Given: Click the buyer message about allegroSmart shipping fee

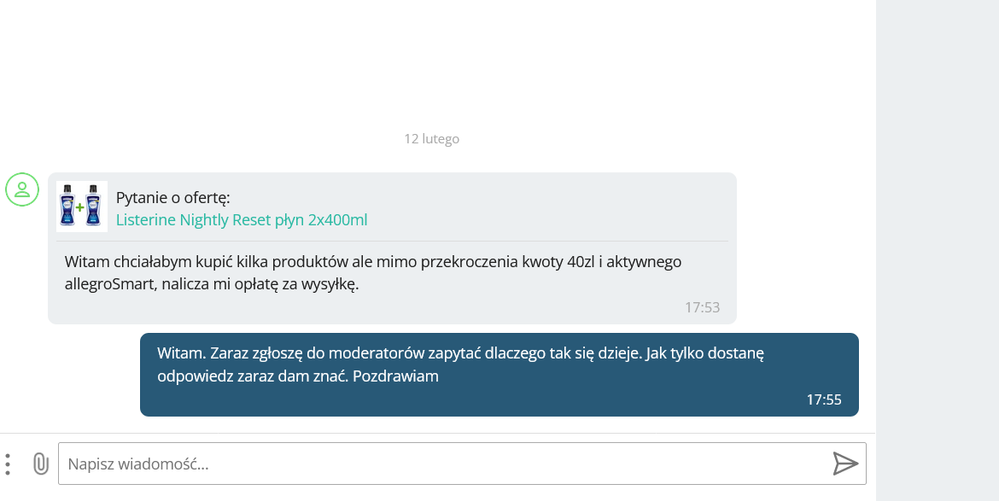Looking at the screenshot, I should point(373,273).
